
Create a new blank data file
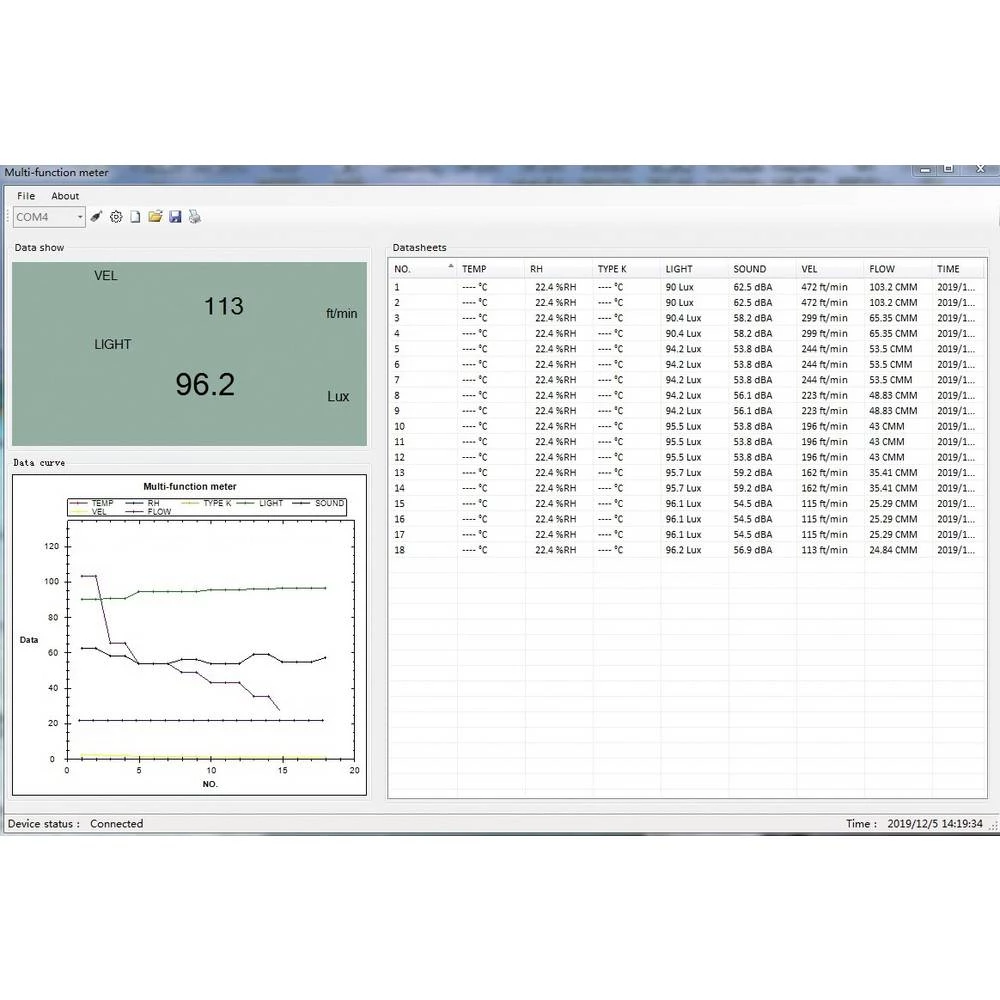click(x=135, y=217)
